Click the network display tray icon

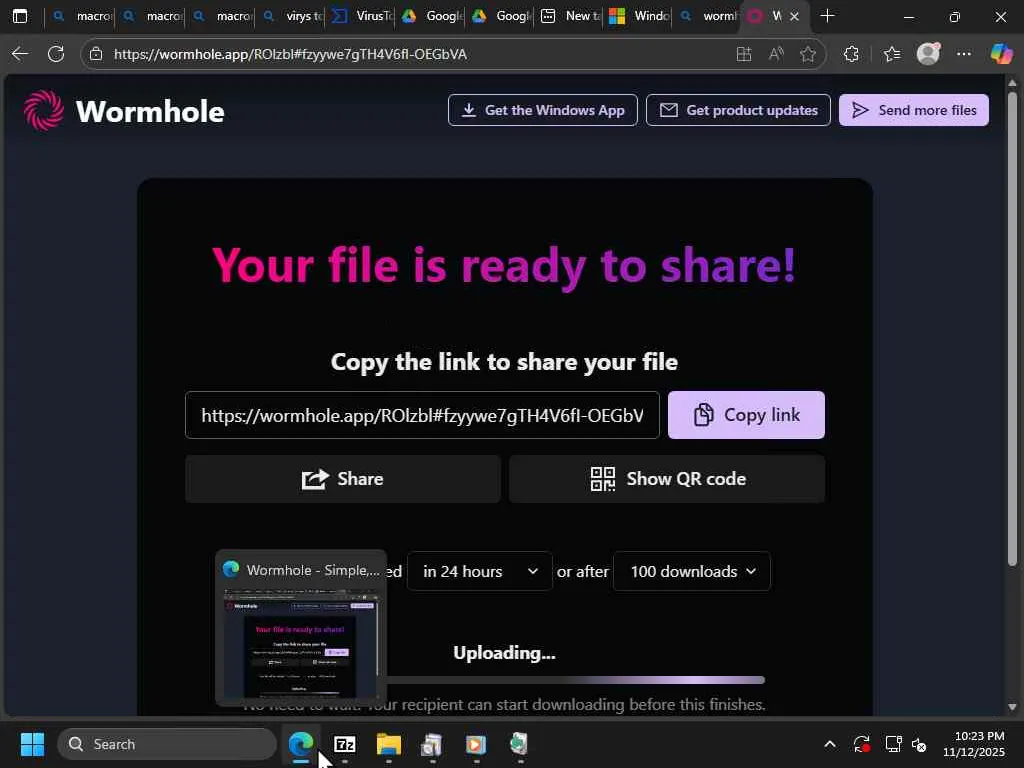(x=893, y=744)
